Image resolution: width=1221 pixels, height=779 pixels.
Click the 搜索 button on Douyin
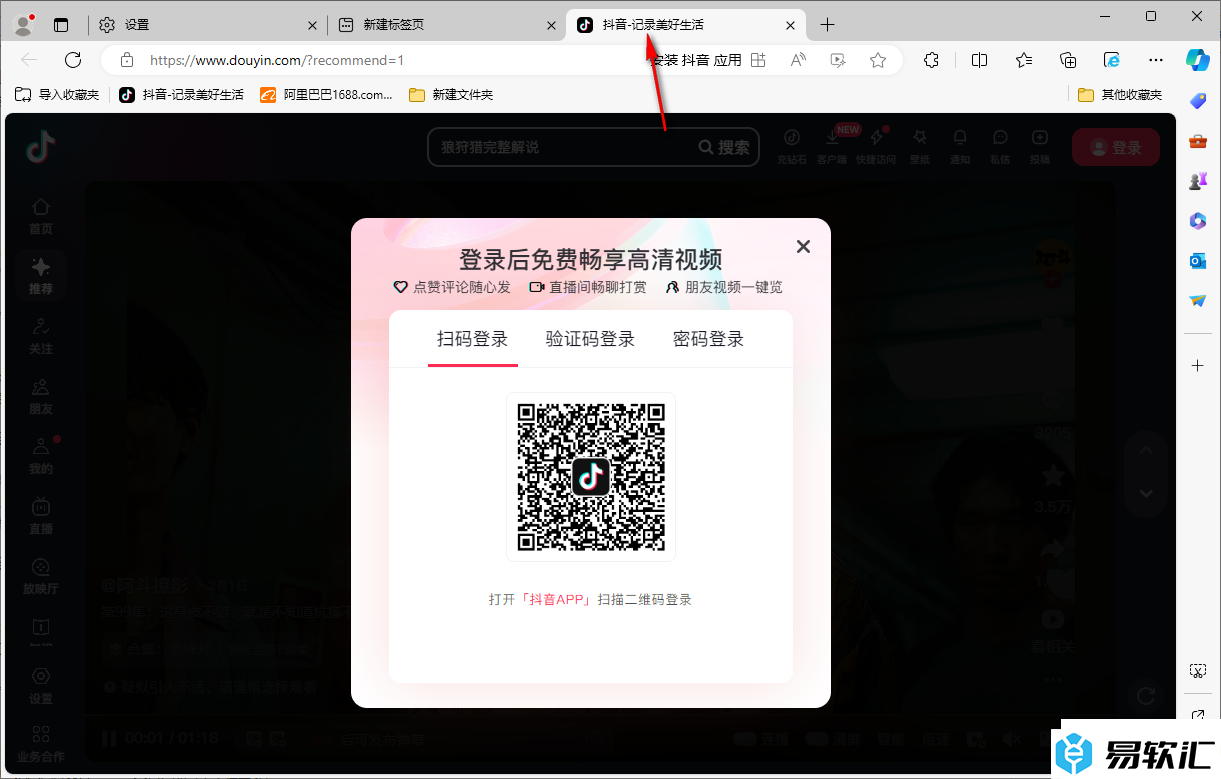pyautogui.click(x=725, y=147)
